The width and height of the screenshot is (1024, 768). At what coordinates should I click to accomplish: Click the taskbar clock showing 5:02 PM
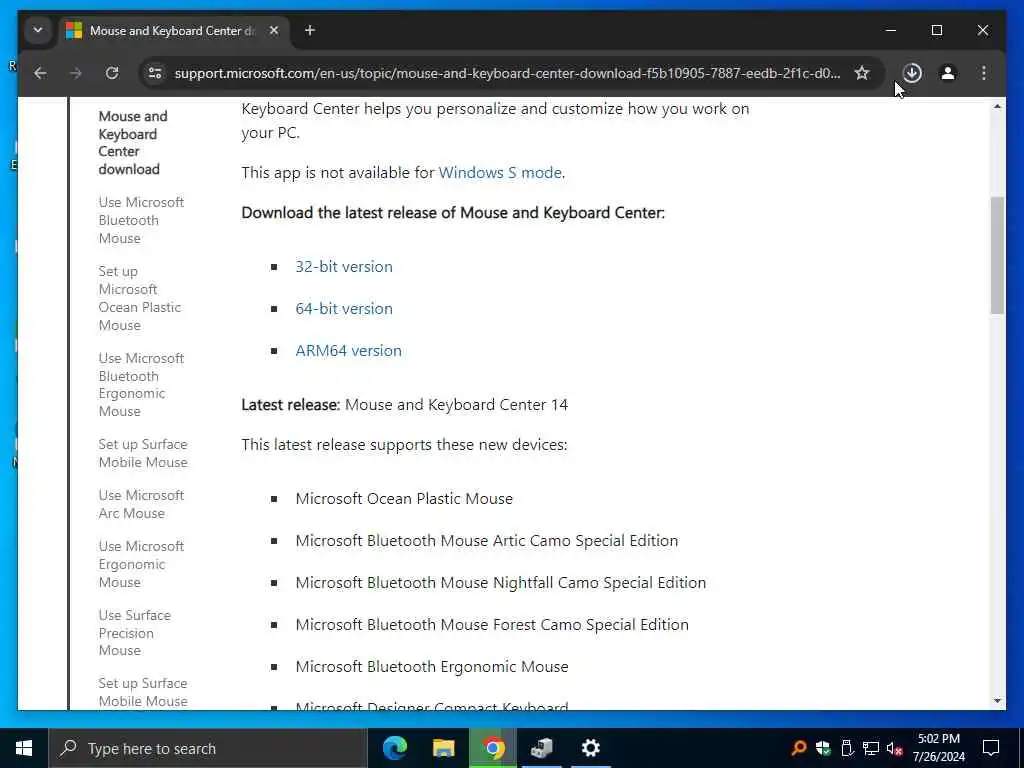click(938, 748)
